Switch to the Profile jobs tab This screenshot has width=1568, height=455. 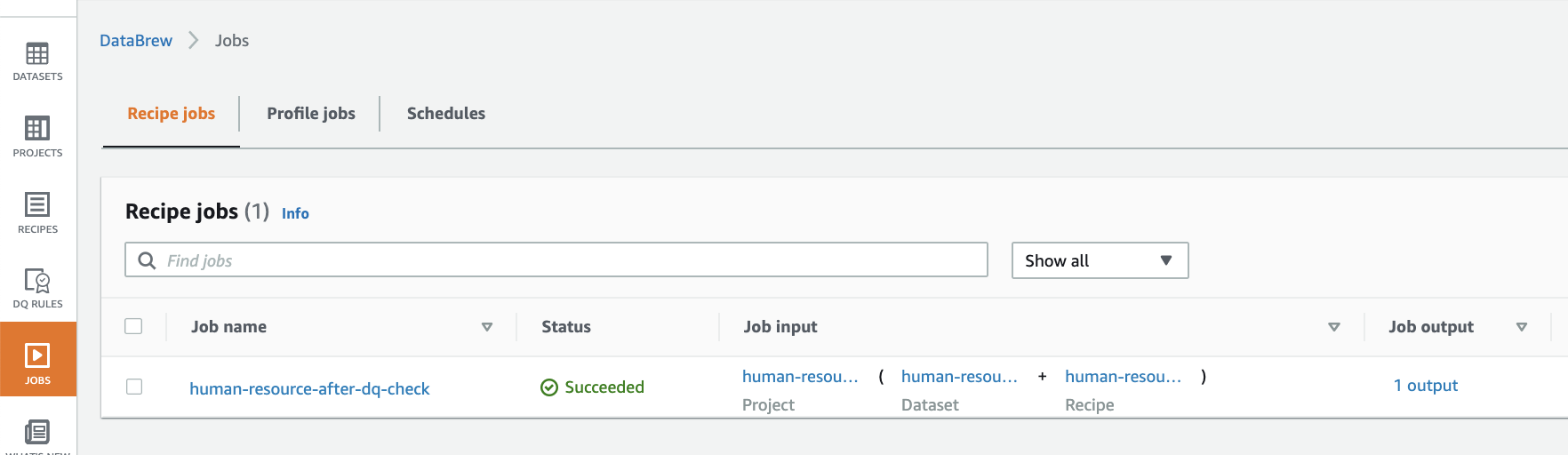point(311,114)
